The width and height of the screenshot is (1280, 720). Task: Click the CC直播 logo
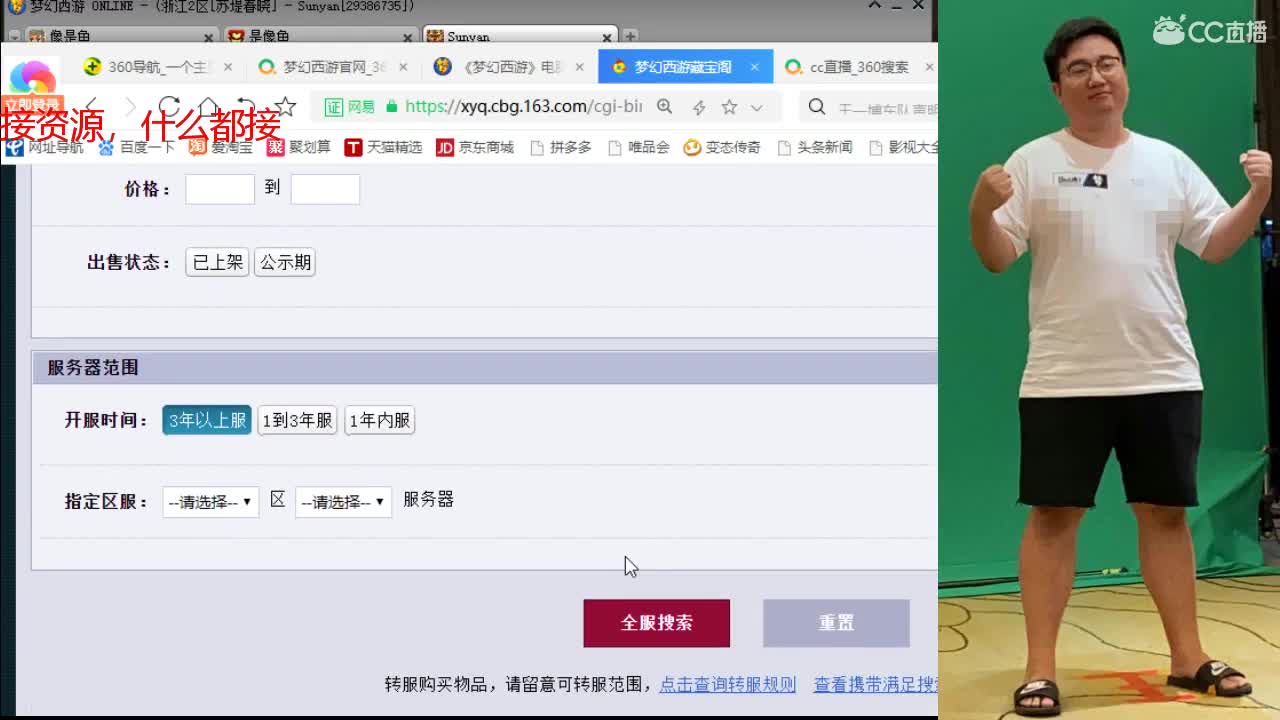tap(1211, 30)
